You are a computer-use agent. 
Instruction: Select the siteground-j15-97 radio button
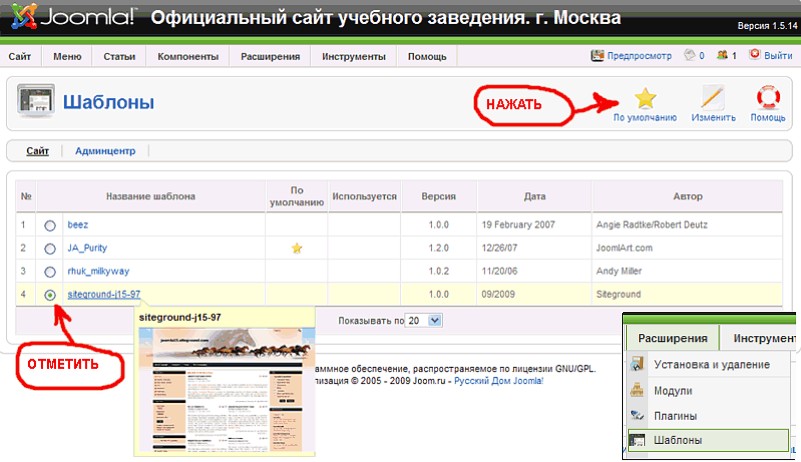(50, 295)
